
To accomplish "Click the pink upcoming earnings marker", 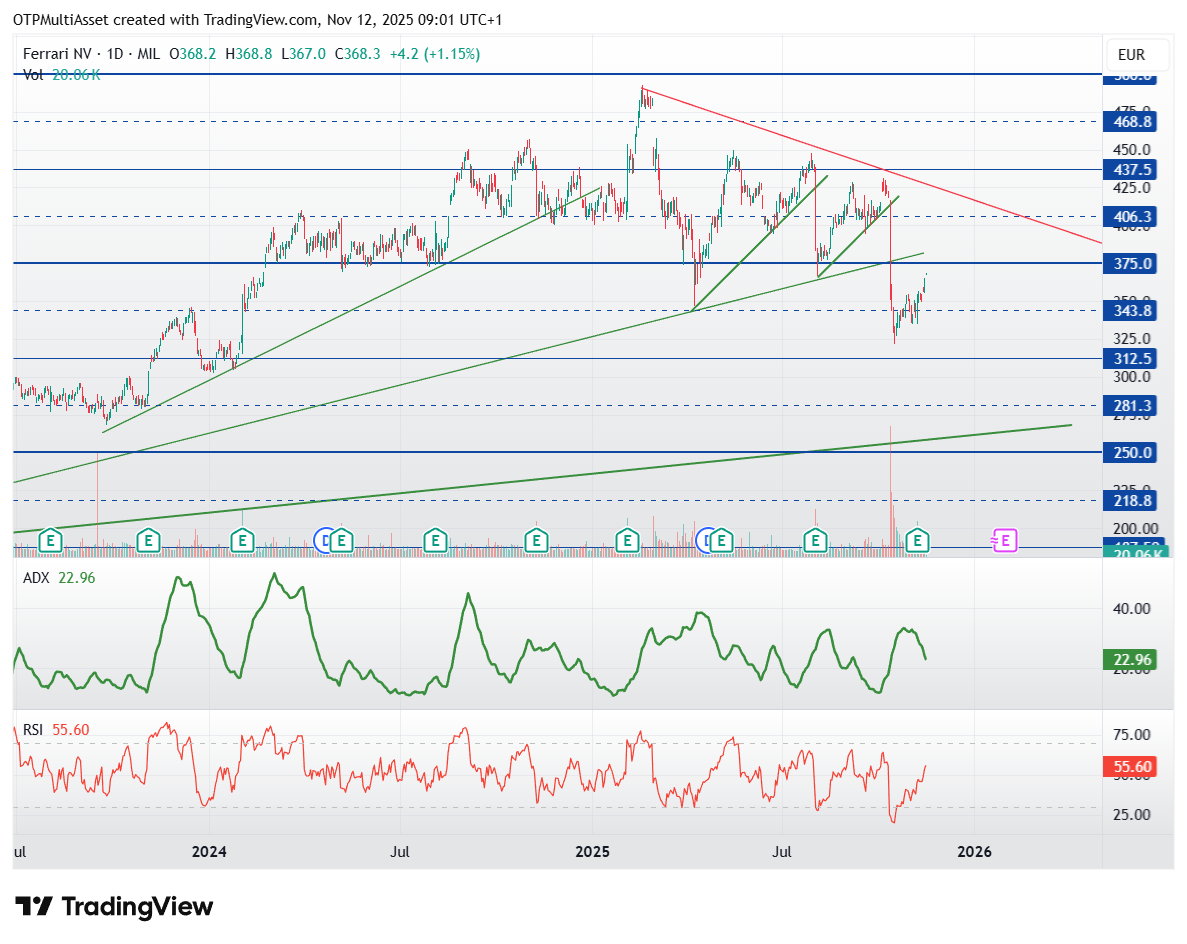I will [x=1005, y=541].
